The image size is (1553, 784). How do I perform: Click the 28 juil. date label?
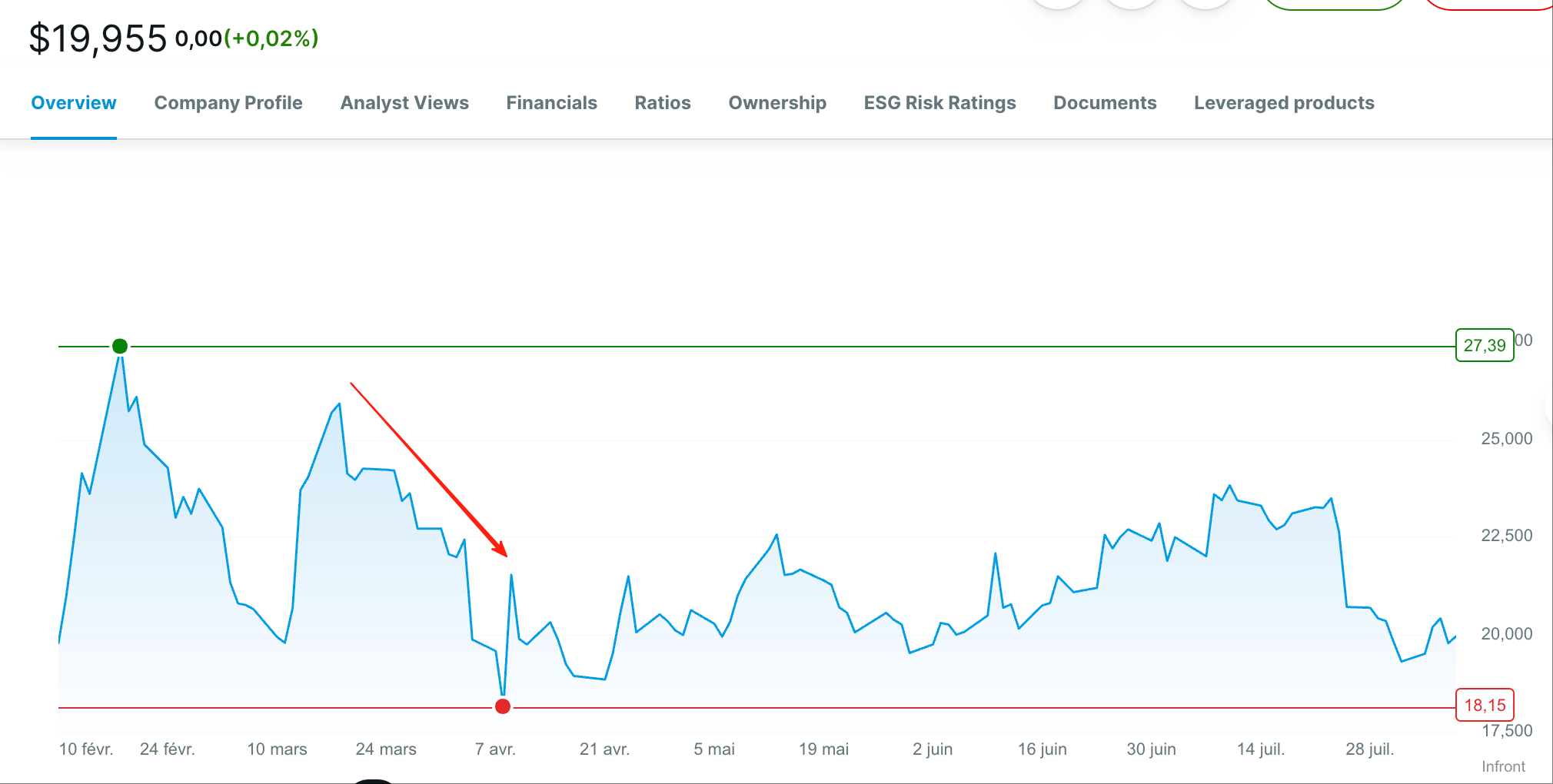[1369, 749]
